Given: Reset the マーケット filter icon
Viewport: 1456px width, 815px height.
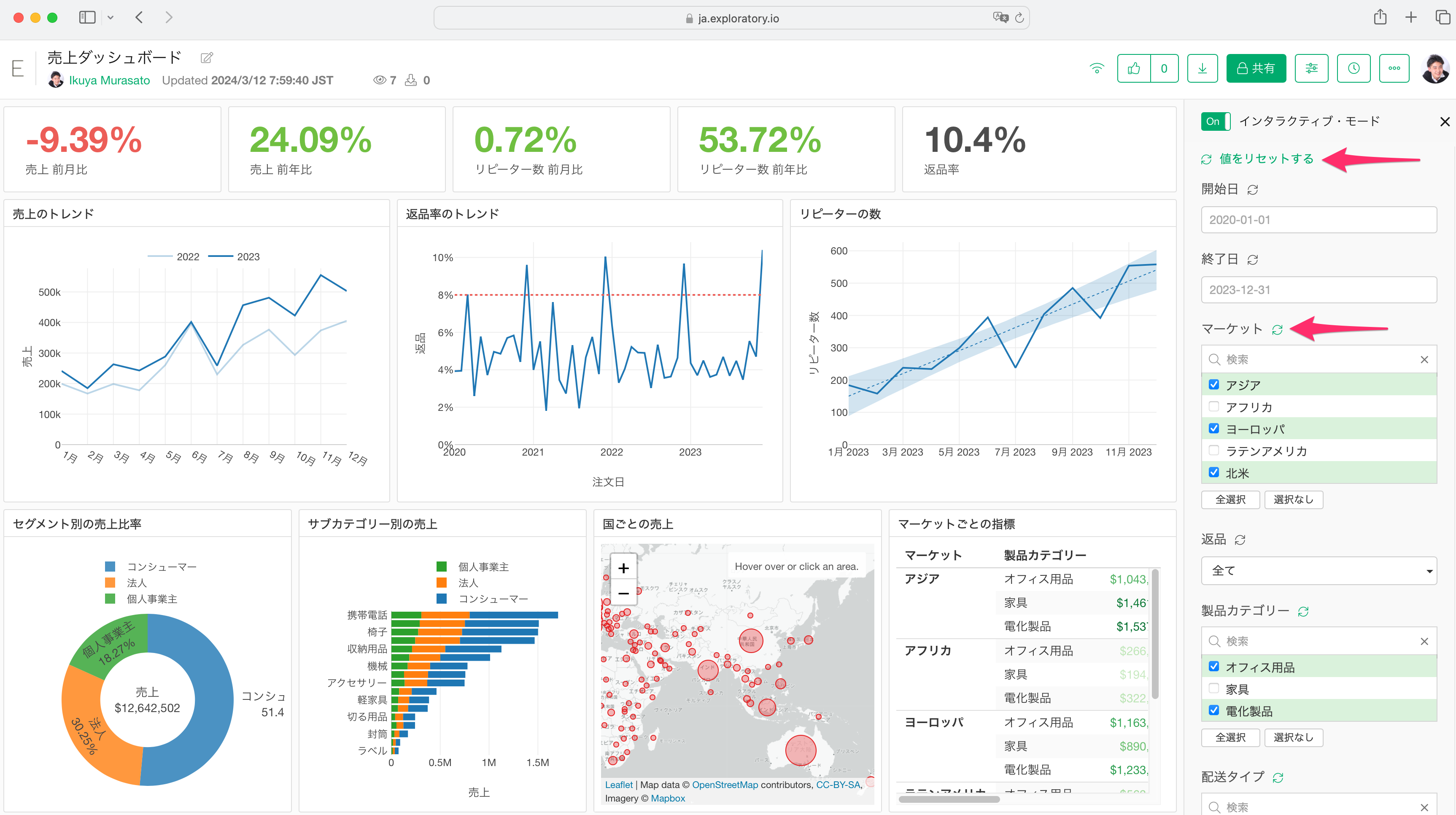Looking at the screenshot, I should (x=1277, y=329).
